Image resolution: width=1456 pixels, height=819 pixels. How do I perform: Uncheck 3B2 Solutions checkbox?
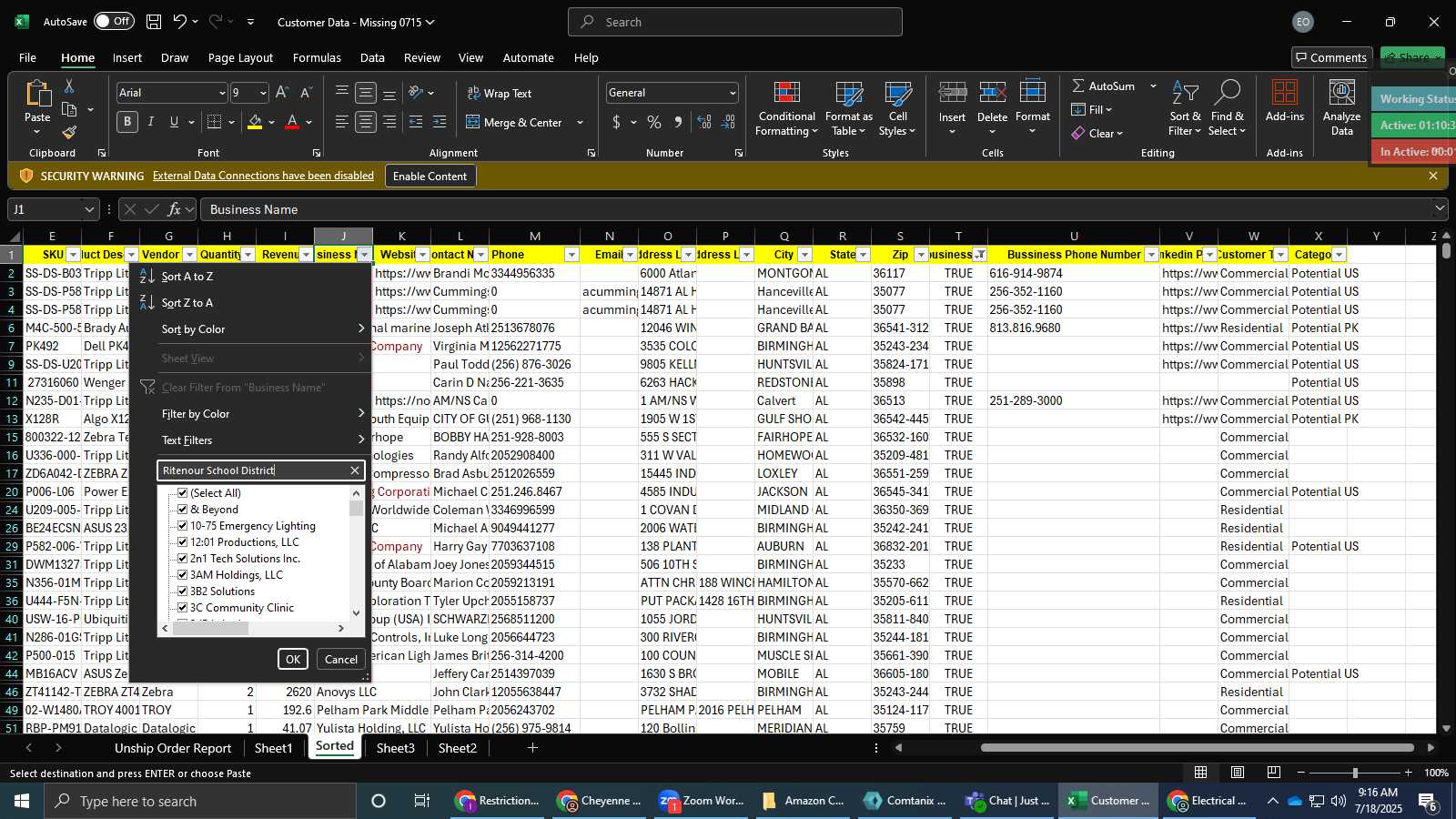182,591
